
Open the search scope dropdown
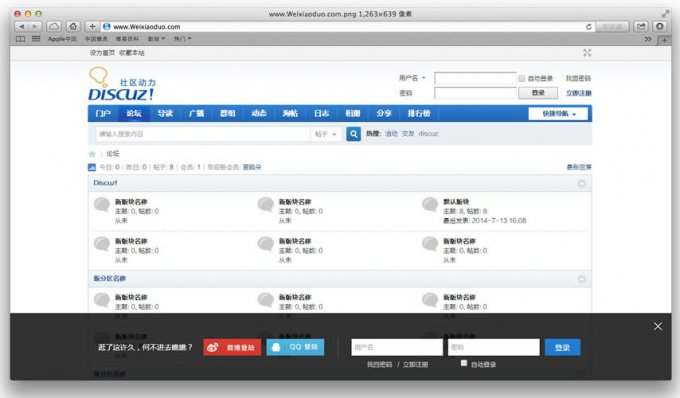[326, 134]
